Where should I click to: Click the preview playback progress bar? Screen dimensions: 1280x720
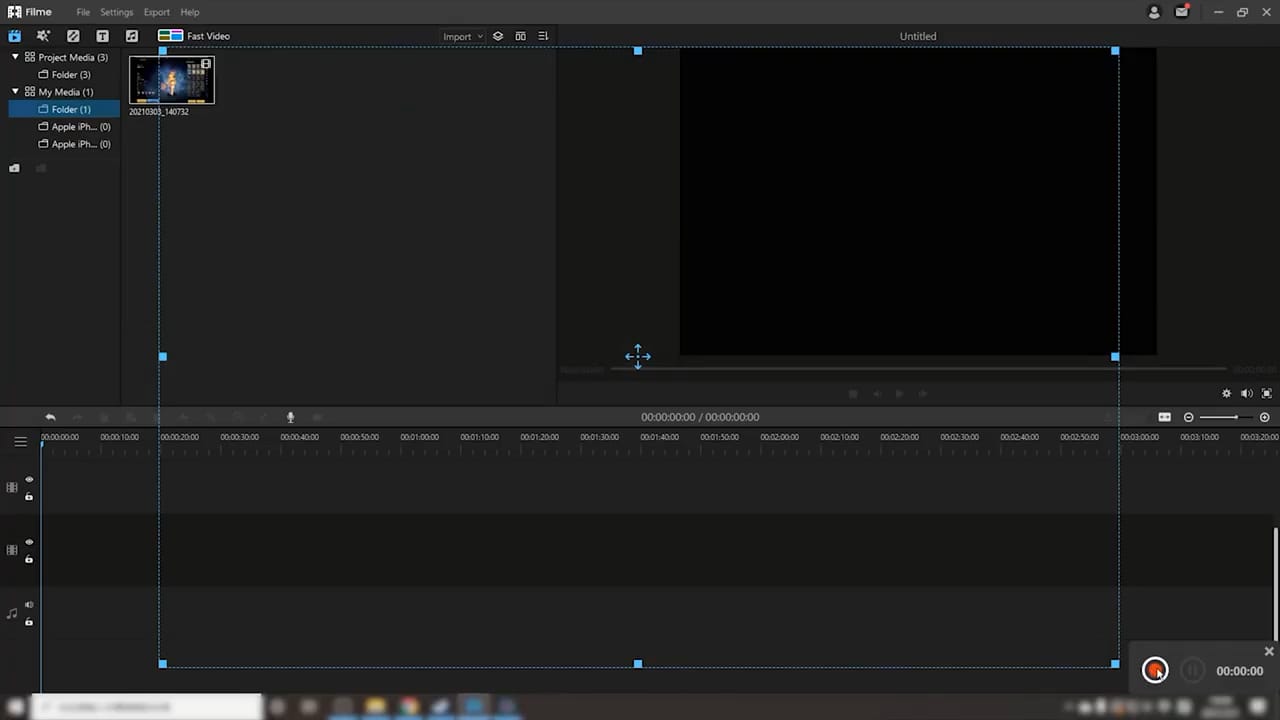pos(918,368)
